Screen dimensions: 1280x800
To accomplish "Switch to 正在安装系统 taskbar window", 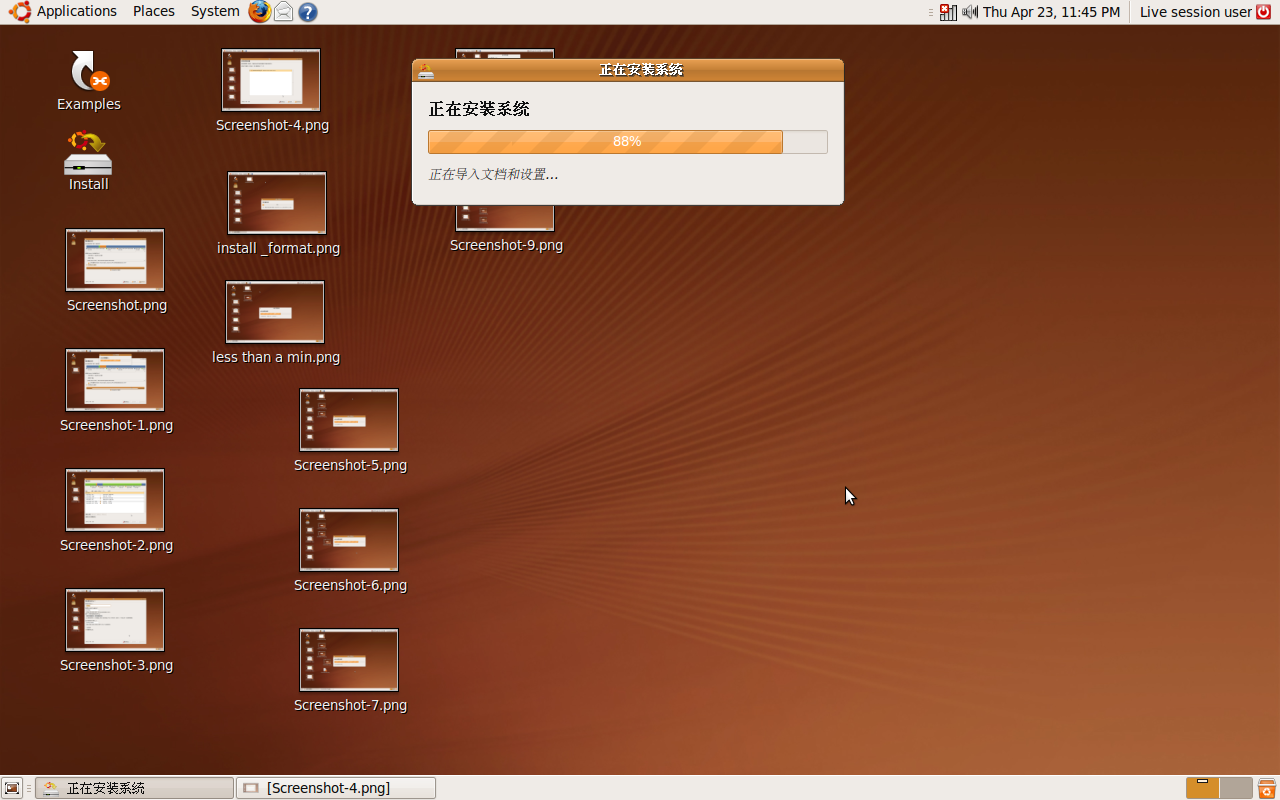I will click(x=135, y=788).
